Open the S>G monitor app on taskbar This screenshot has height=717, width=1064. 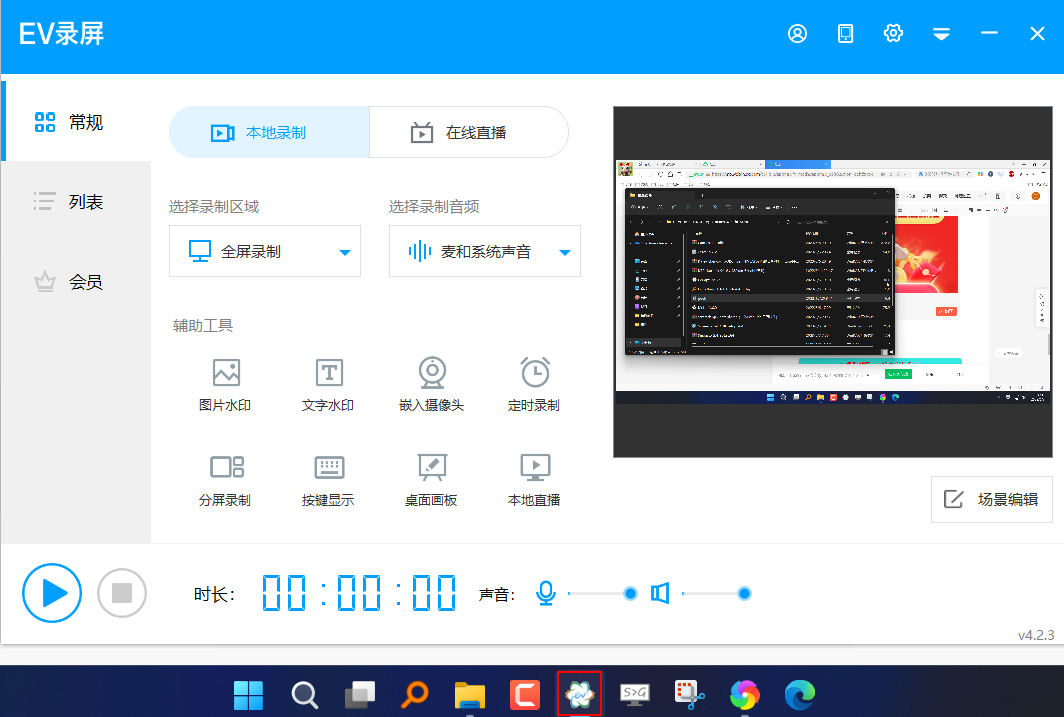(x=634, y=695)
